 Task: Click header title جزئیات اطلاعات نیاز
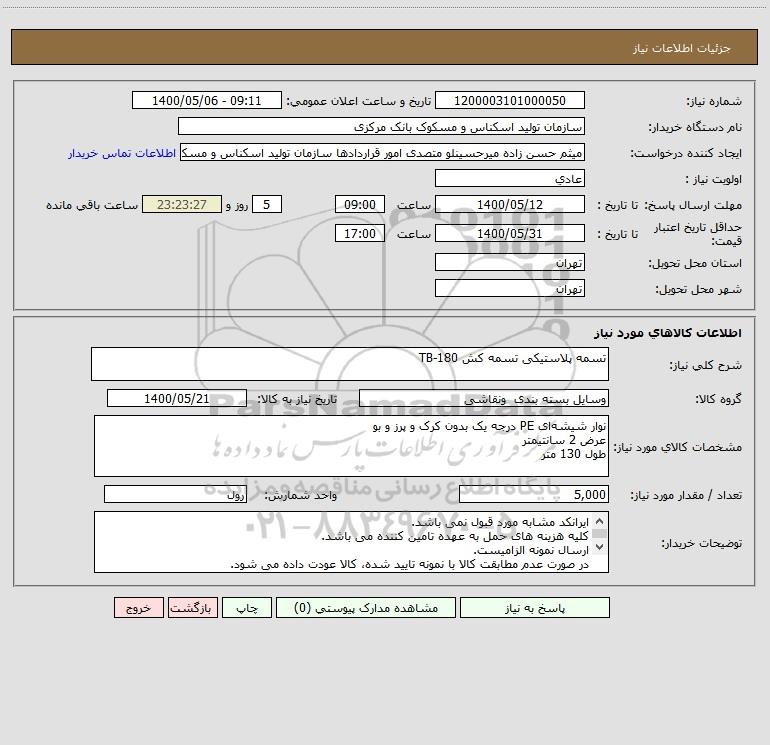[x=682, y=48]
